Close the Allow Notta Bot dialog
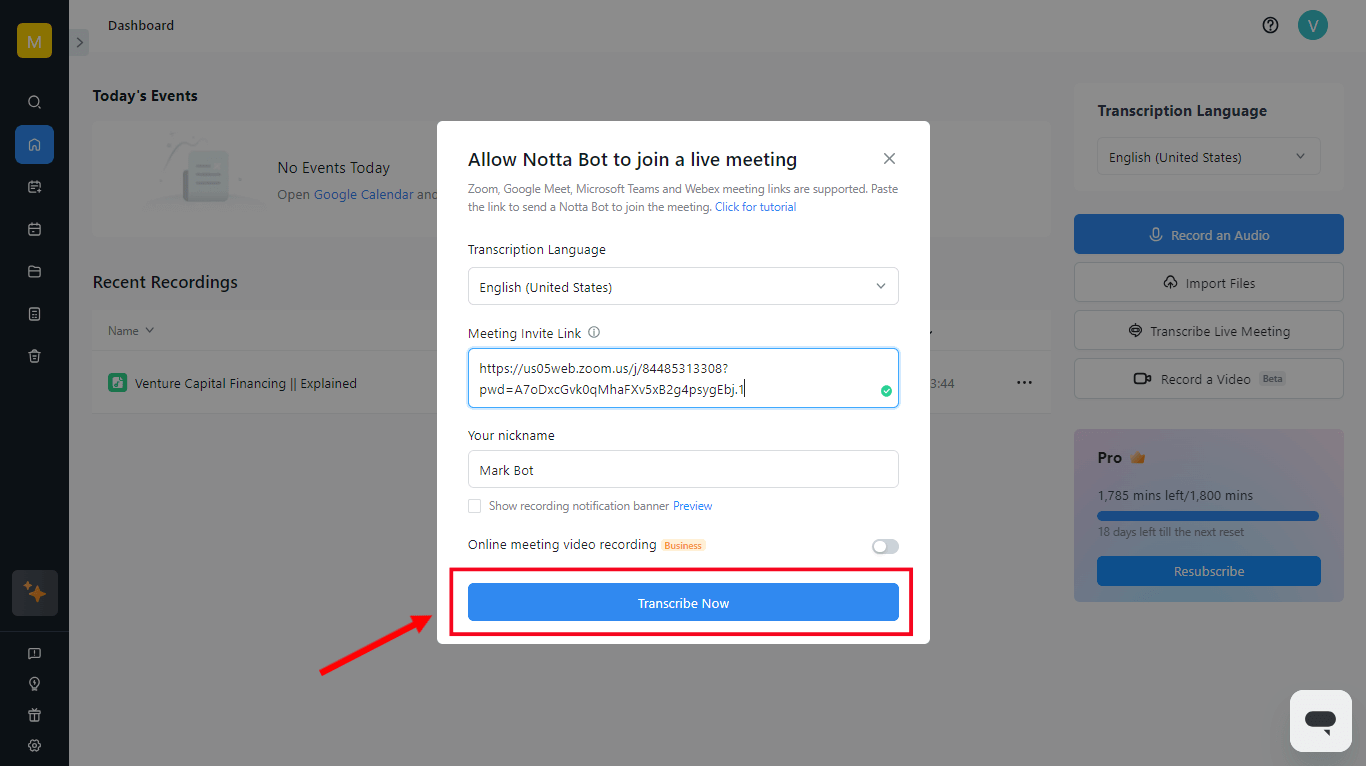Viewport: 1366px width, 766px height. tap(889, 159)
